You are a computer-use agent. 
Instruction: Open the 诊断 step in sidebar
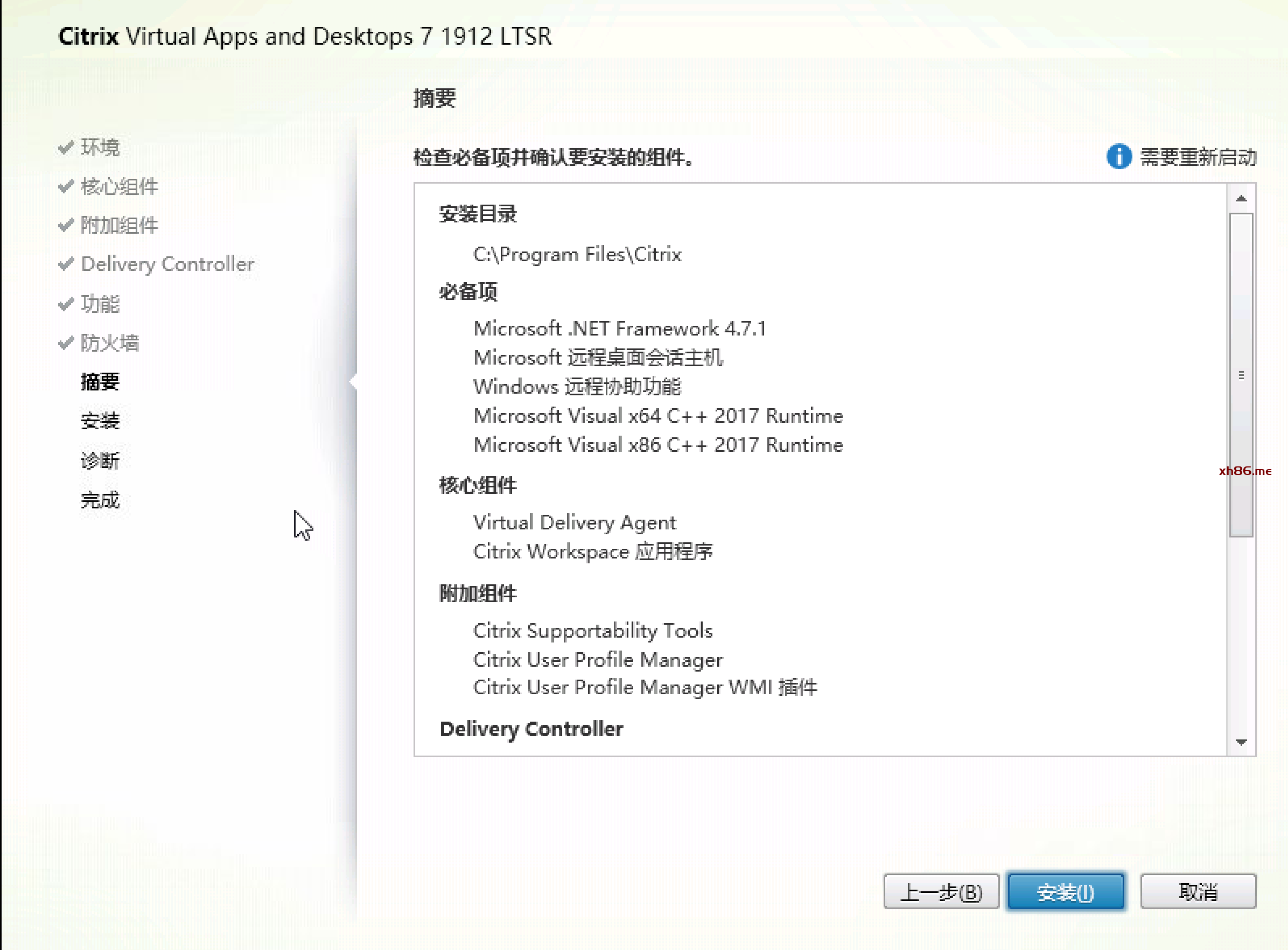tap(100, 460)
